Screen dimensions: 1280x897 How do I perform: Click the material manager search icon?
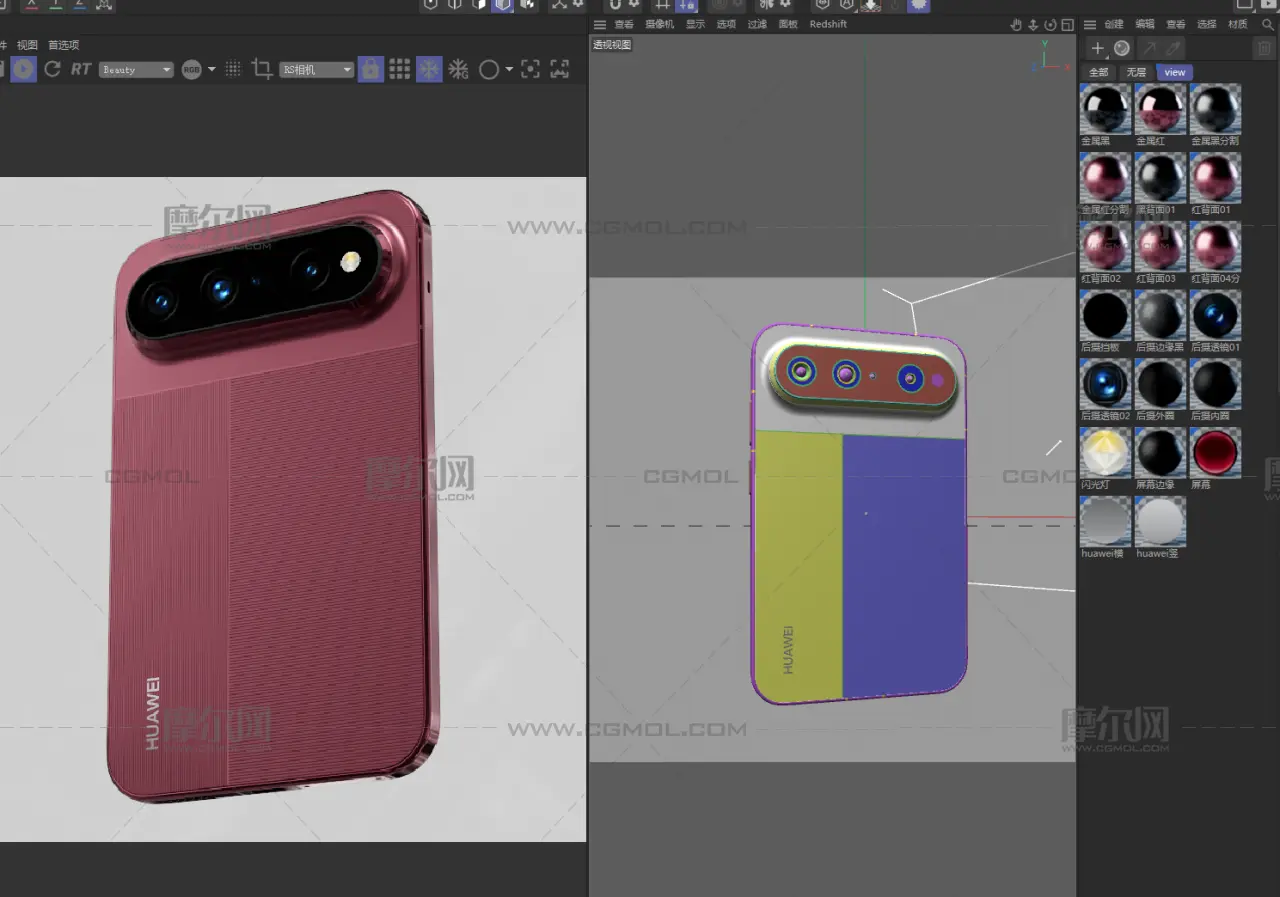coord(1269,24)
